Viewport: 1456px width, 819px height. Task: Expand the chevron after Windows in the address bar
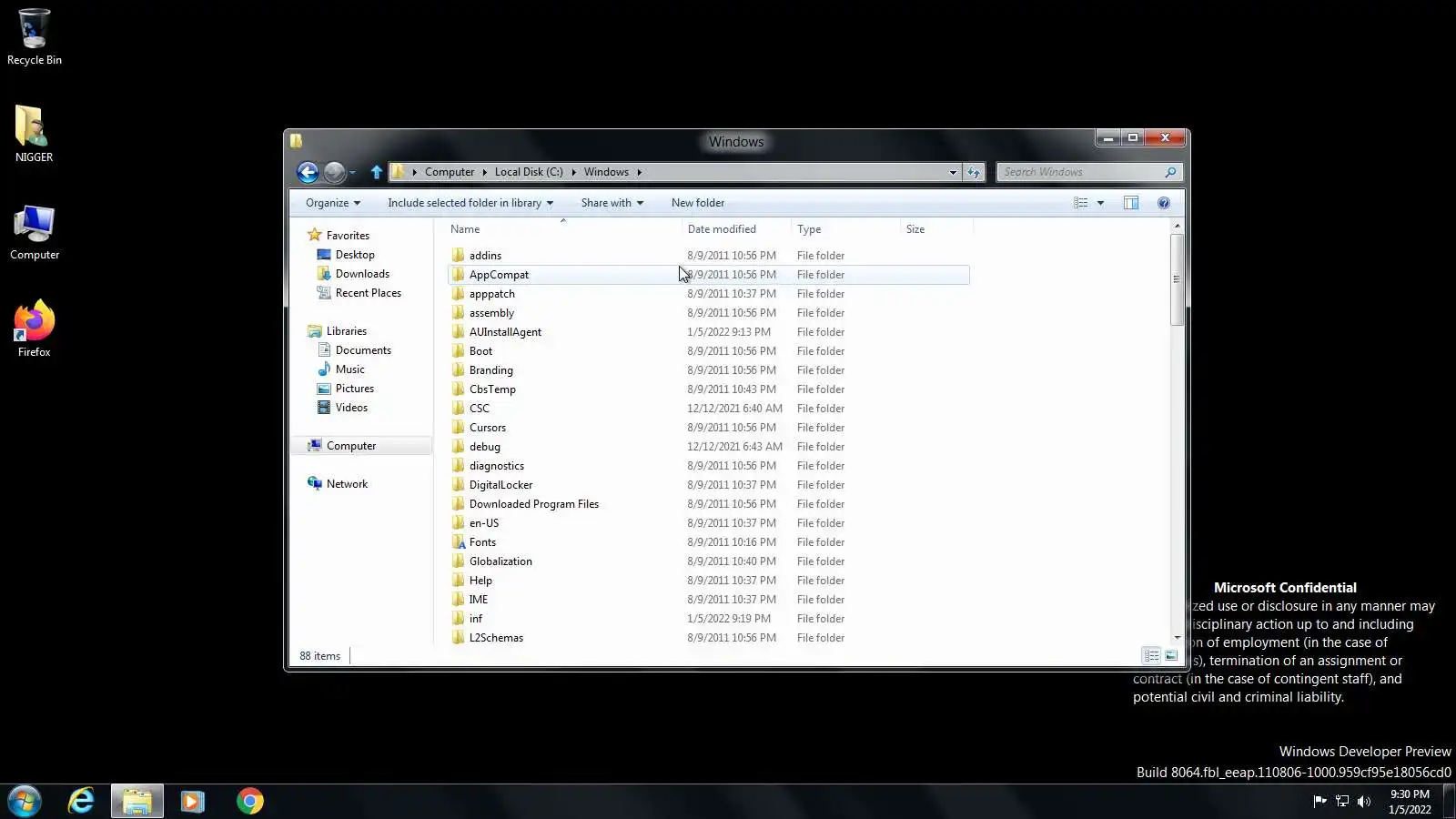tap(639, 172)
